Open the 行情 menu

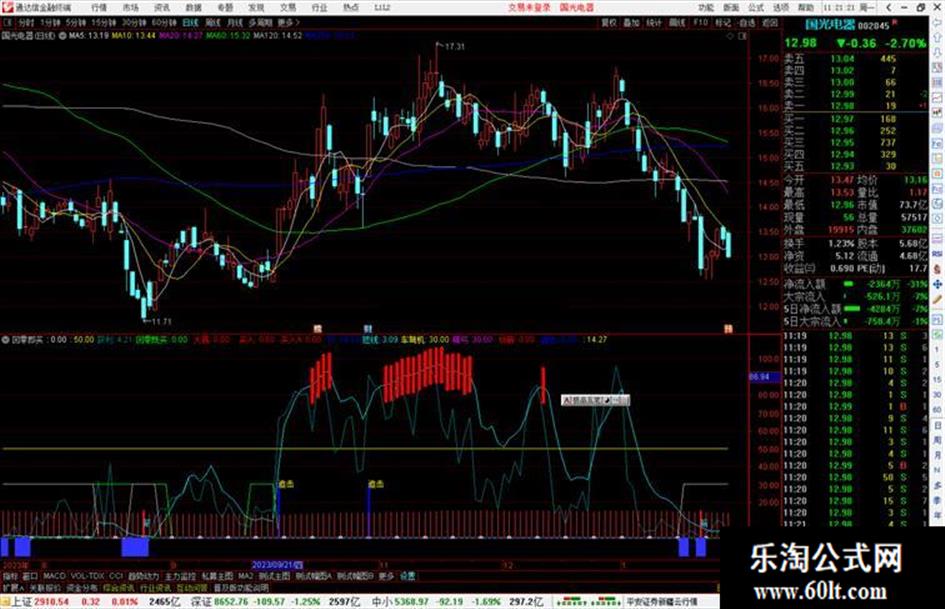pyautogui.click(x=99, y=8)
